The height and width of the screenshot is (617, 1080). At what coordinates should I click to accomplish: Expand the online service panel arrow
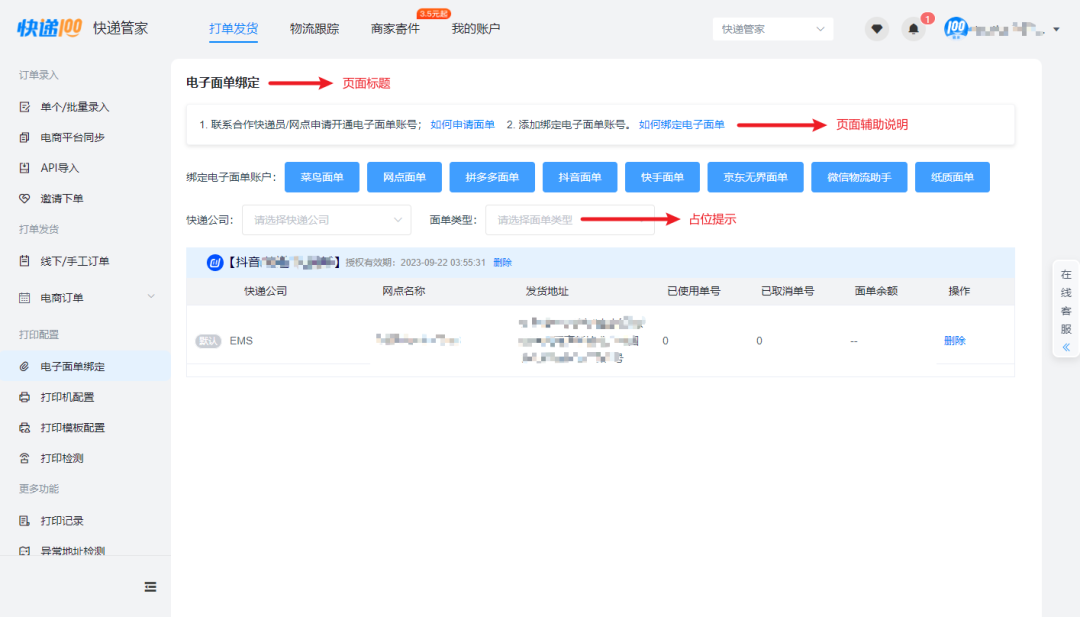(1066, 347)
